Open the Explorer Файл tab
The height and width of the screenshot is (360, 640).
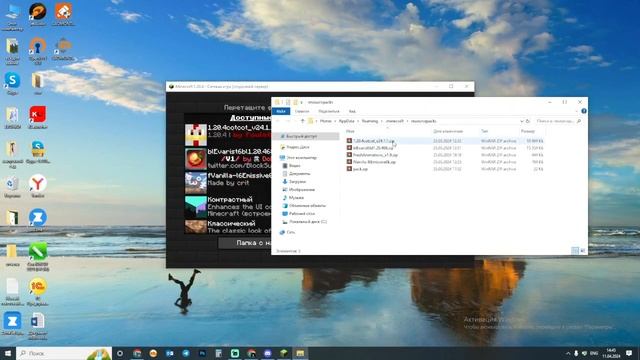(281, 111)
